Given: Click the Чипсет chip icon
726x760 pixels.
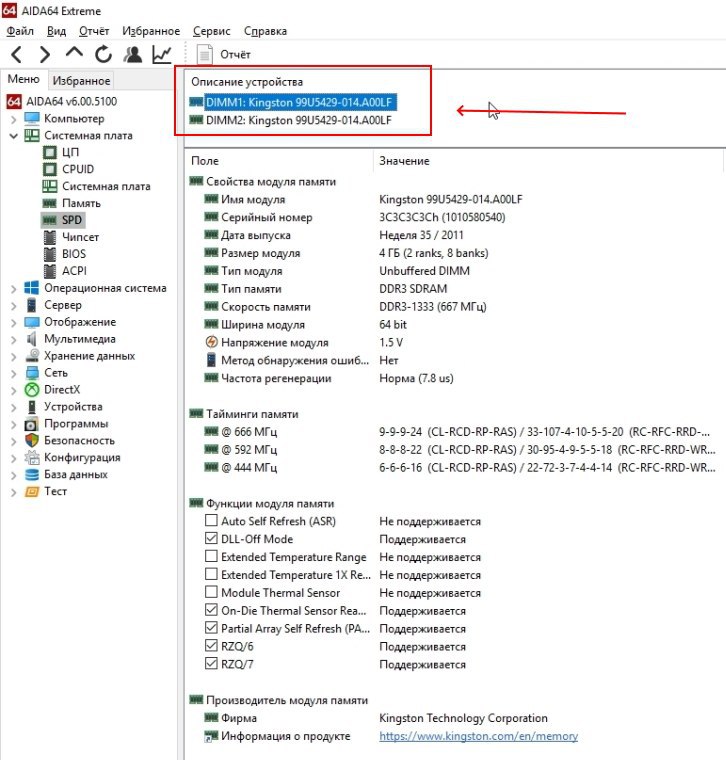Looking at the screenshot, I should 49,237.
